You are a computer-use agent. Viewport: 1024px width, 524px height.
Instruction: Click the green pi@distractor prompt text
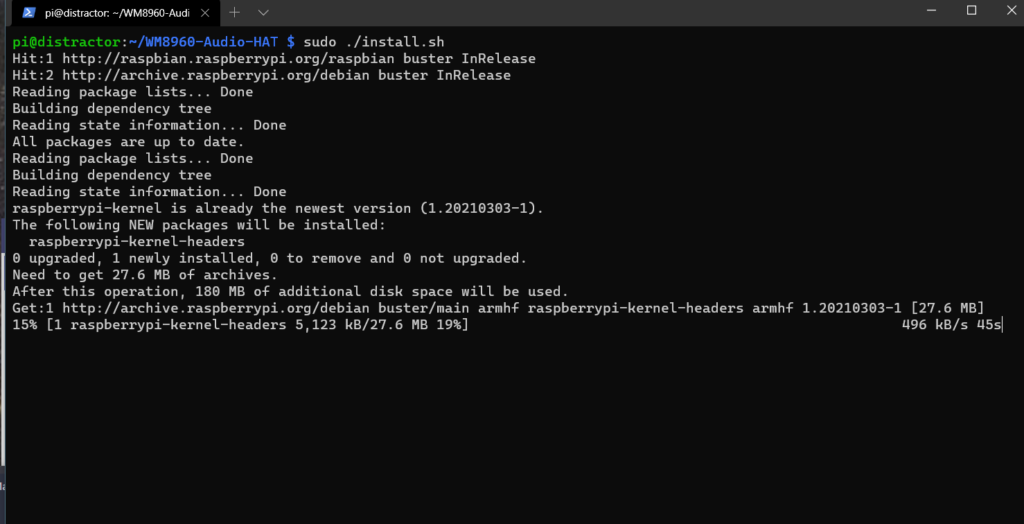(x=67, y=42)
